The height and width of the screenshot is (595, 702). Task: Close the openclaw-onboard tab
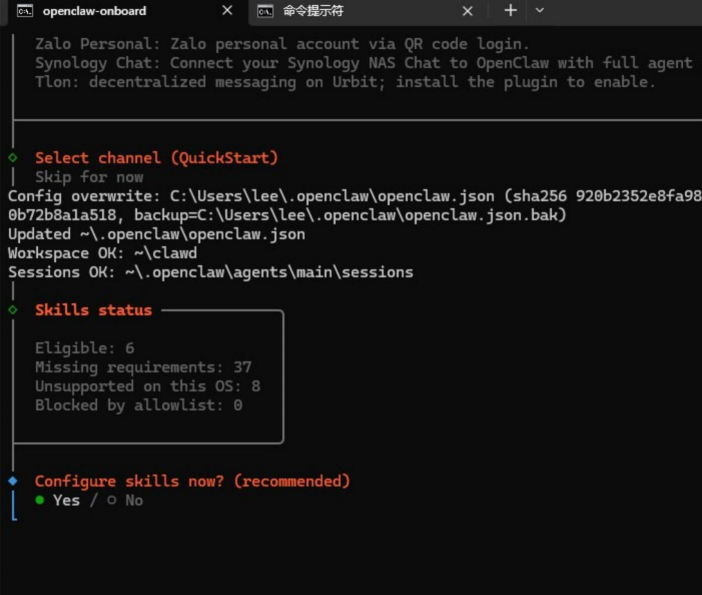pos(227,11)
